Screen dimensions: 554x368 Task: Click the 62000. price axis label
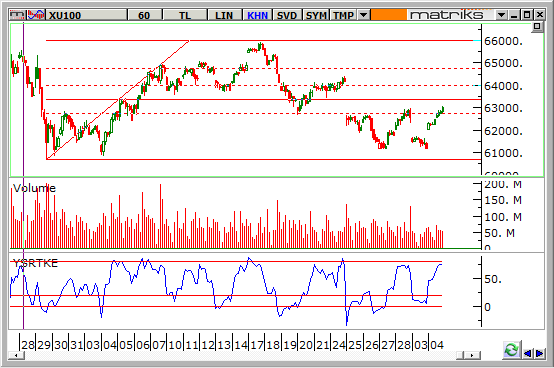click(503, 131)
